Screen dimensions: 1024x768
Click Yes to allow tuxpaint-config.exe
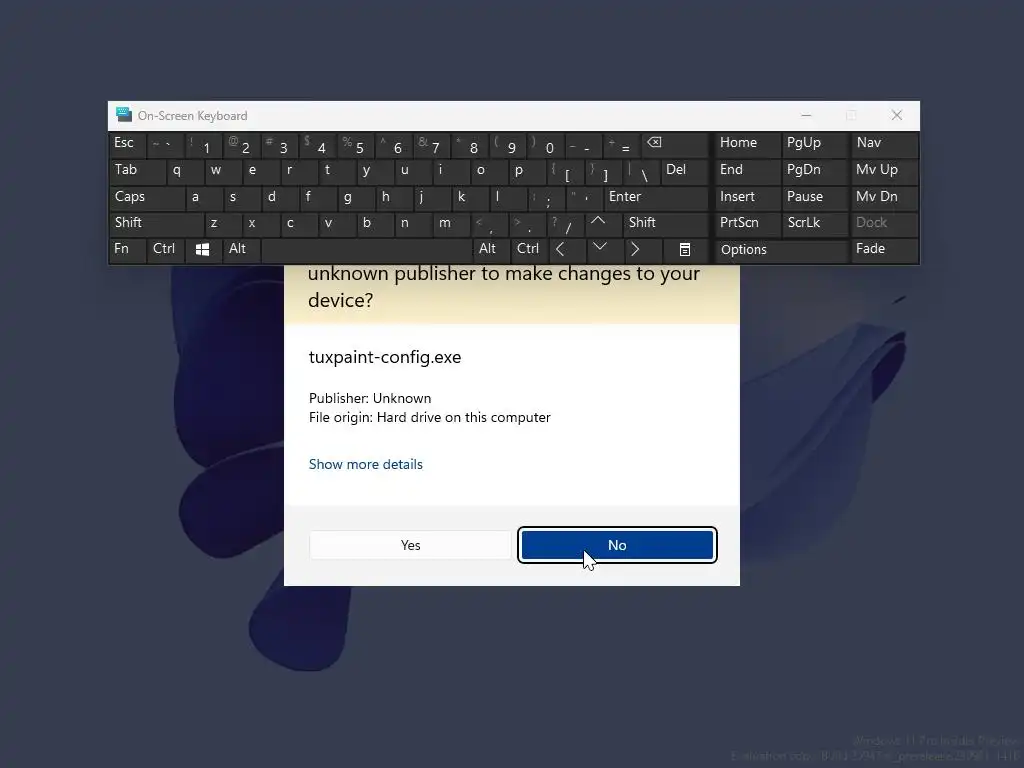click(x=410, y=545)
